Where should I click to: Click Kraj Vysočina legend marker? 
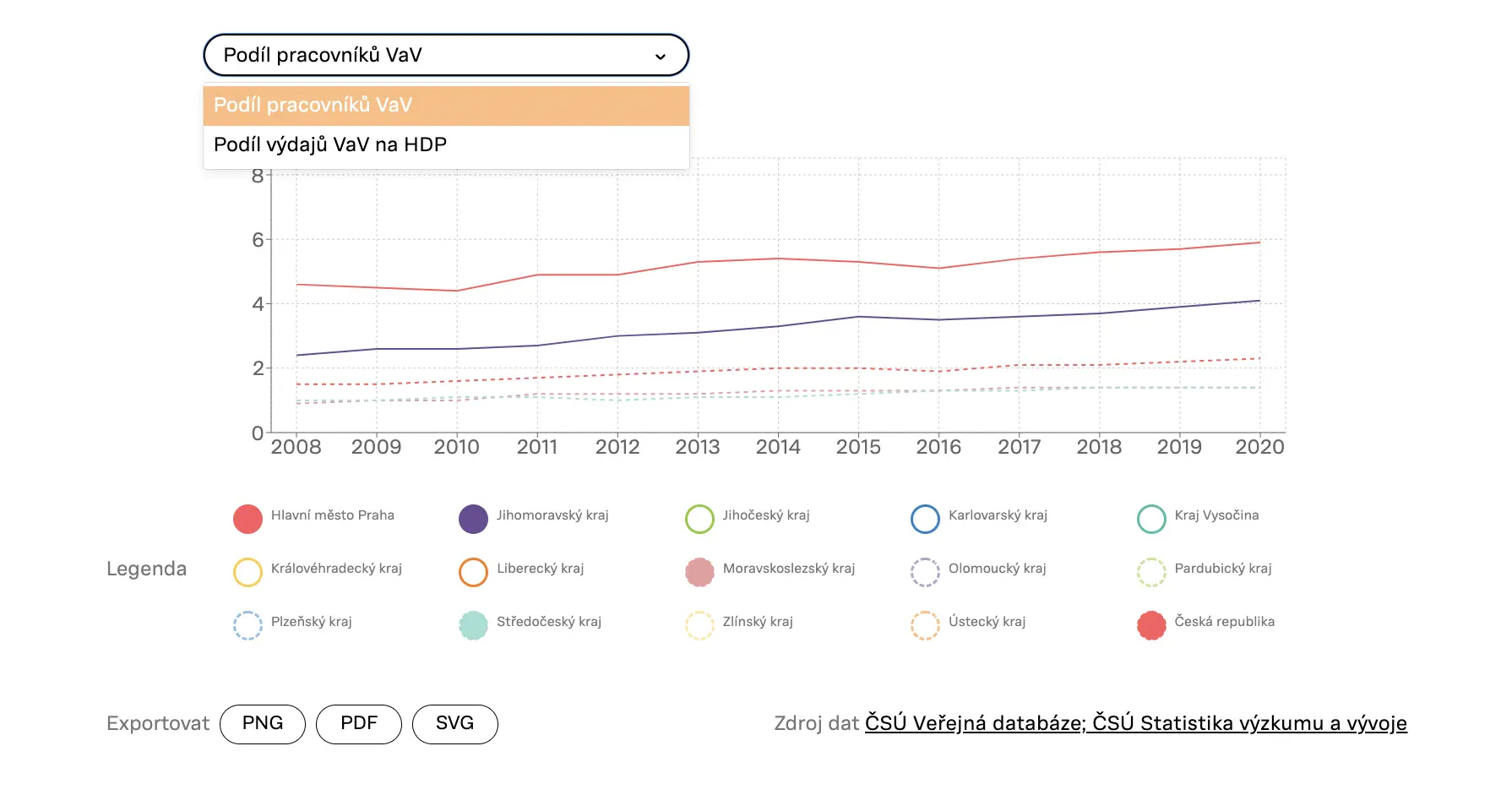pyautogui.click(x=1151, y=519)
